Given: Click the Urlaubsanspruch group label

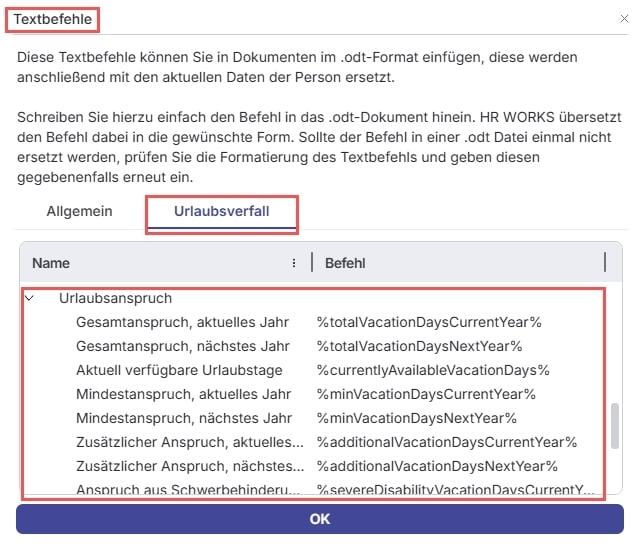Looking at the screenshot, I should tap(116, 298).
